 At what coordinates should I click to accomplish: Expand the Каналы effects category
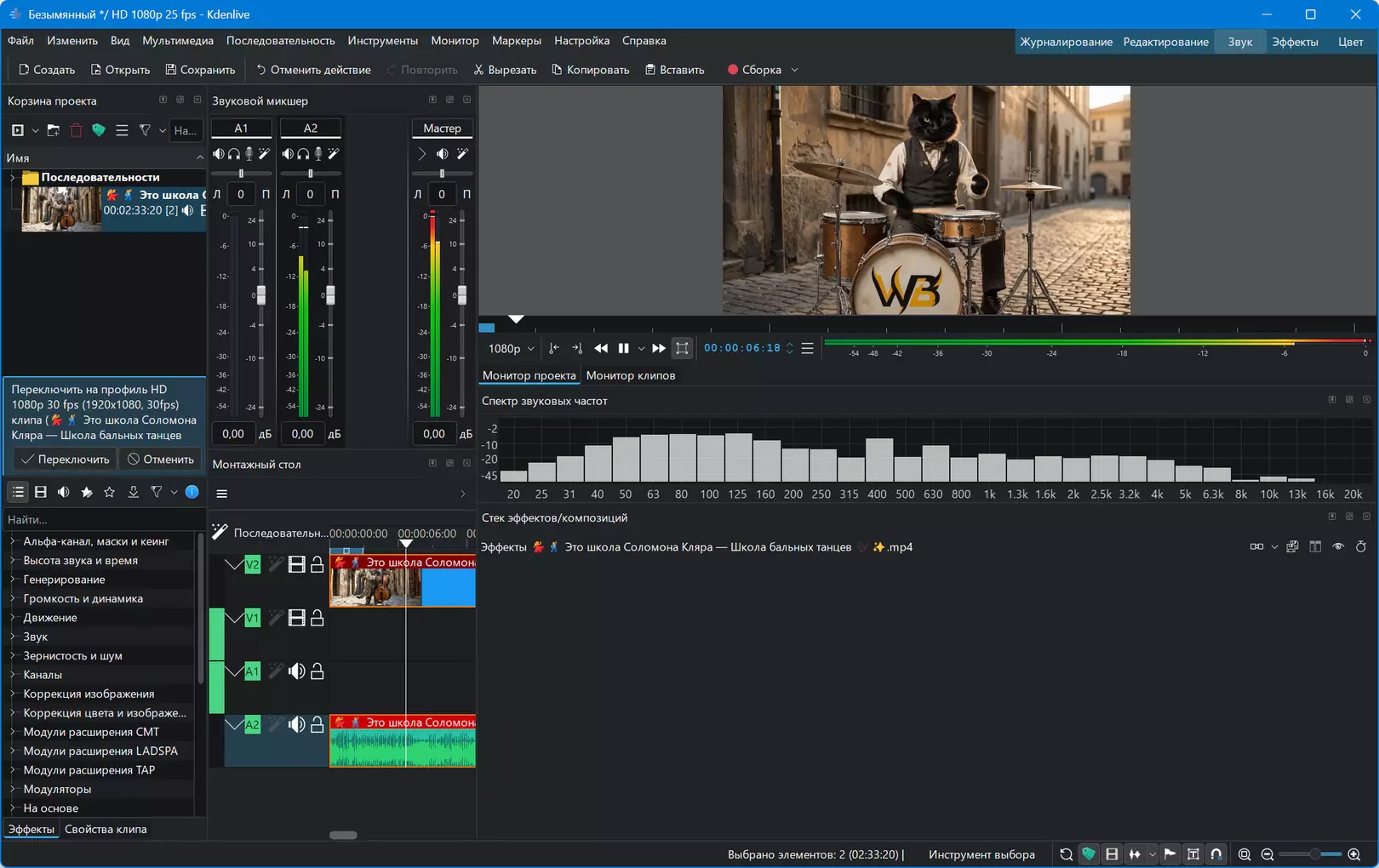click(13, 675)
